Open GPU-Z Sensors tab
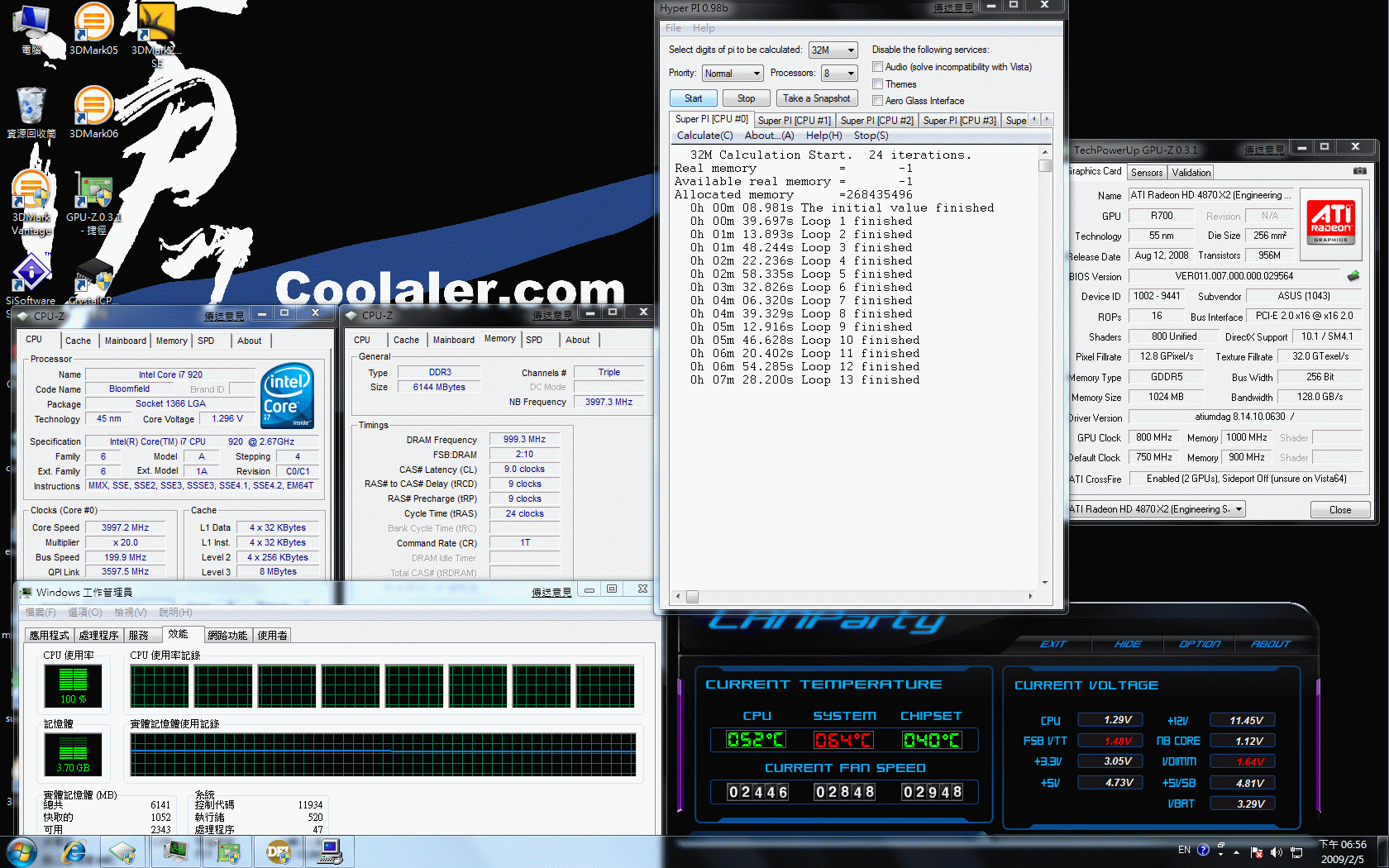The height and width of the screenshot is (868, 1389). pyautogui.click(x=1147, y=172)
